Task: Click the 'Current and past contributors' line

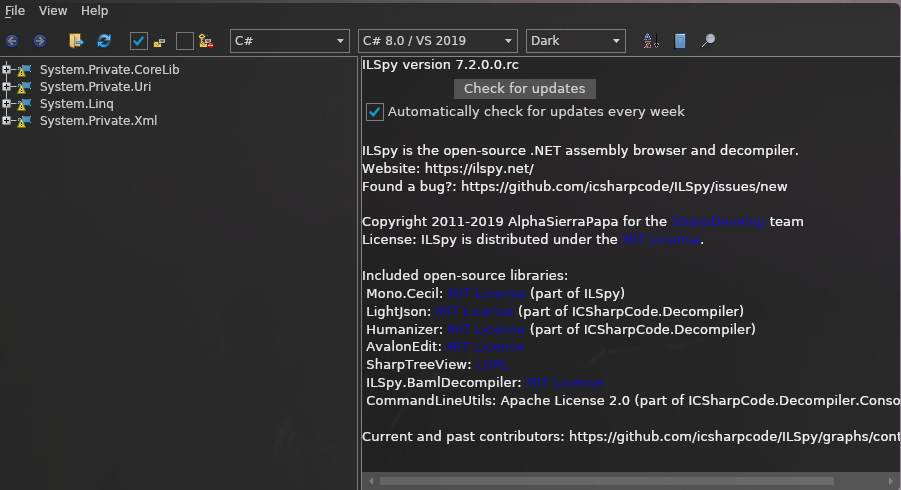Action: [631, 437]
